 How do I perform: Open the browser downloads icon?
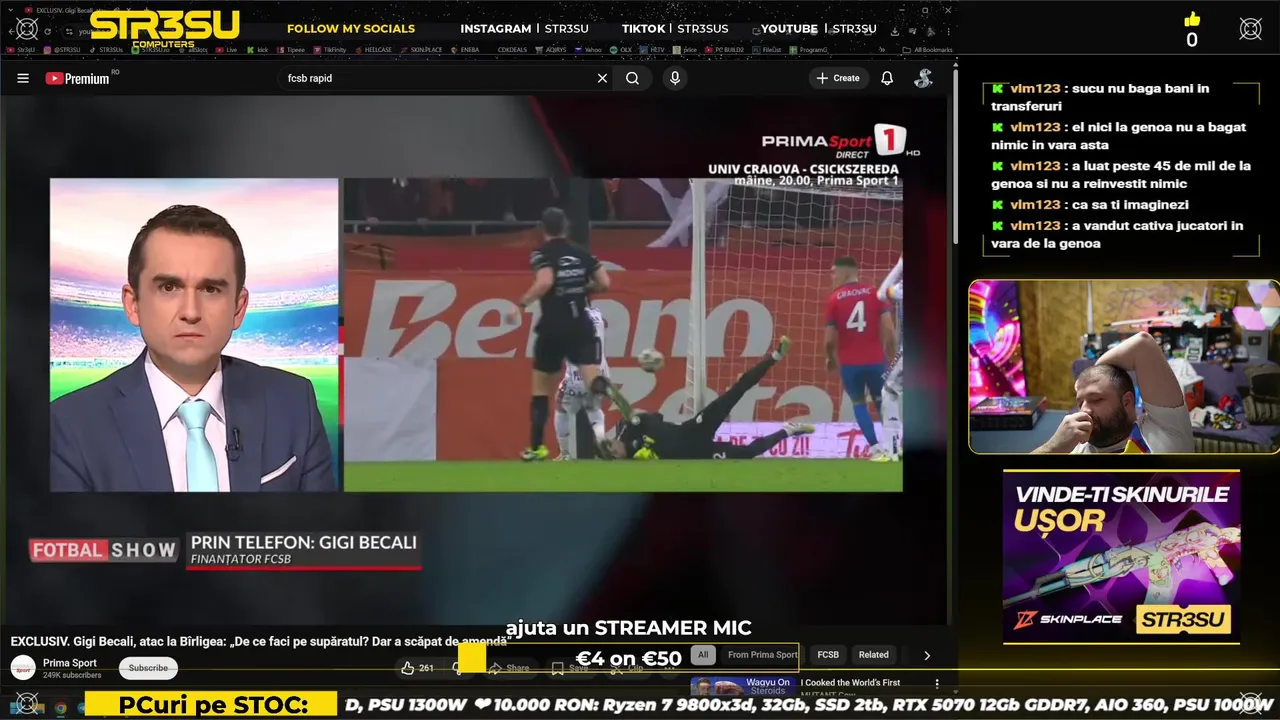[895, 31]
